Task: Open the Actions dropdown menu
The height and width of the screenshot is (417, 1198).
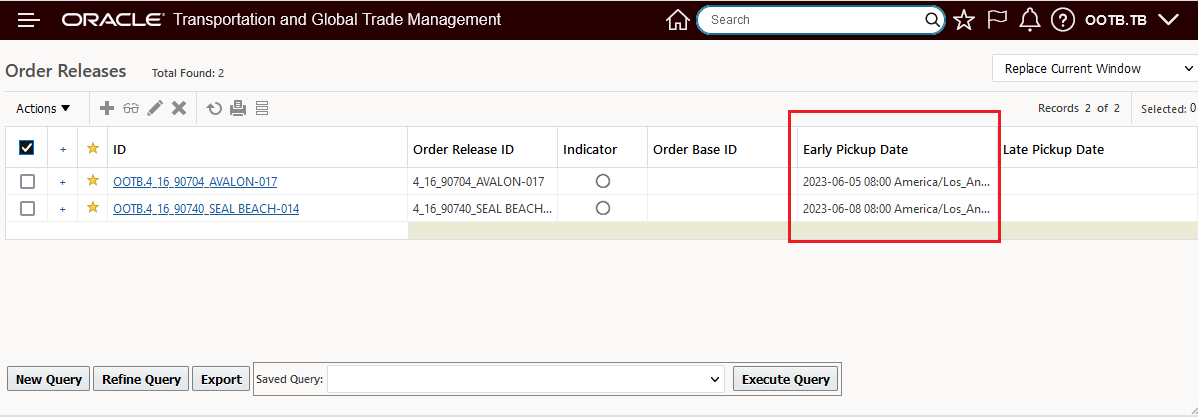Action: click(43, 108)
